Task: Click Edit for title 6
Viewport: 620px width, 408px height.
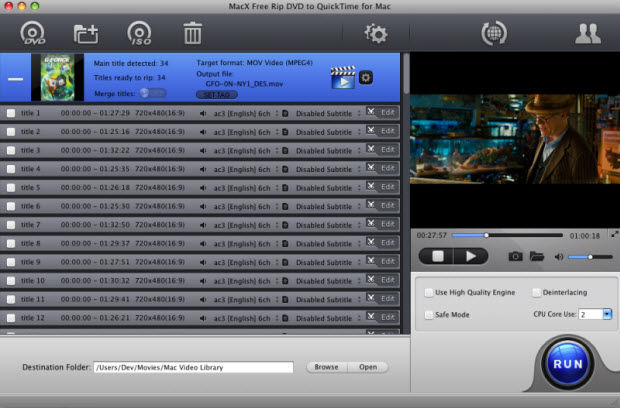Action: pyautogui.click(x=388, y=205)
